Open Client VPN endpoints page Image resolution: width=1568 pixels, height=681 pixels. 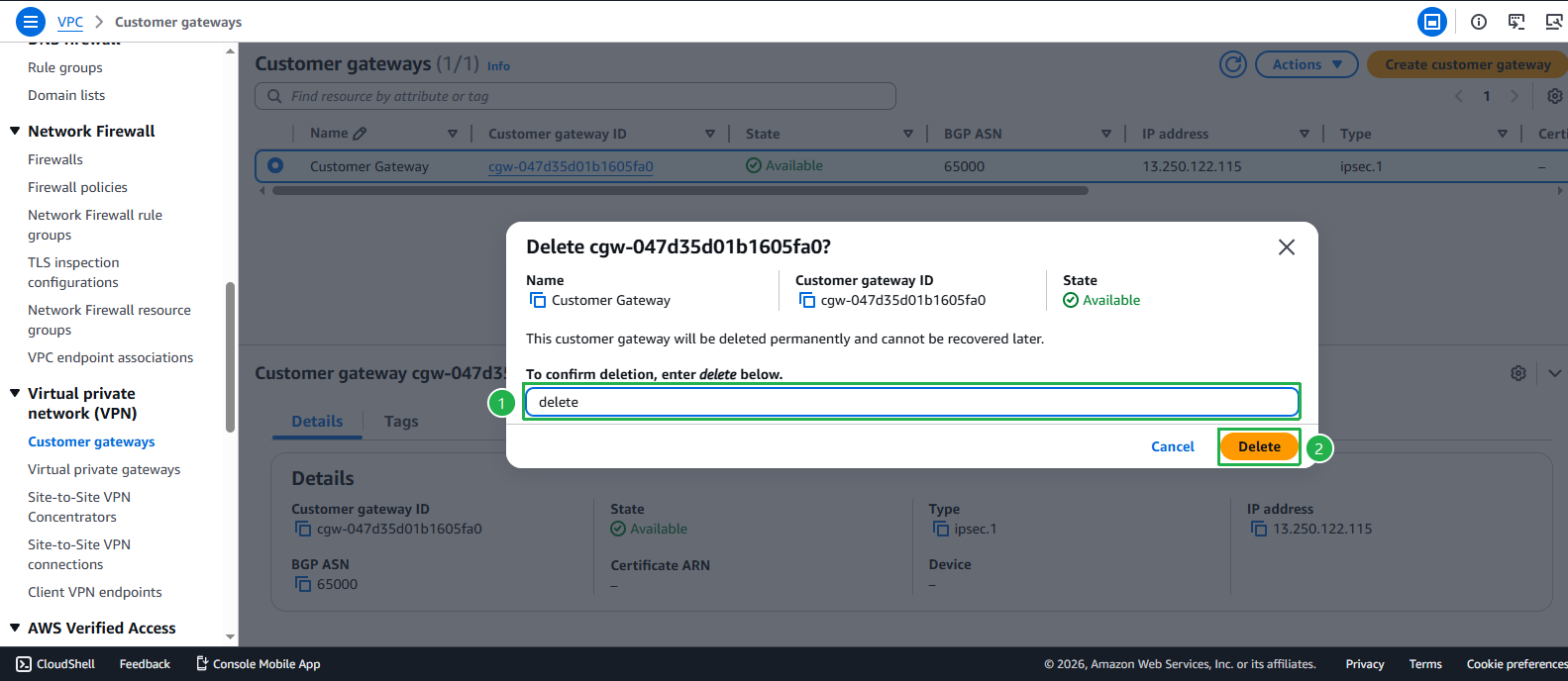[x=95, y=592]
